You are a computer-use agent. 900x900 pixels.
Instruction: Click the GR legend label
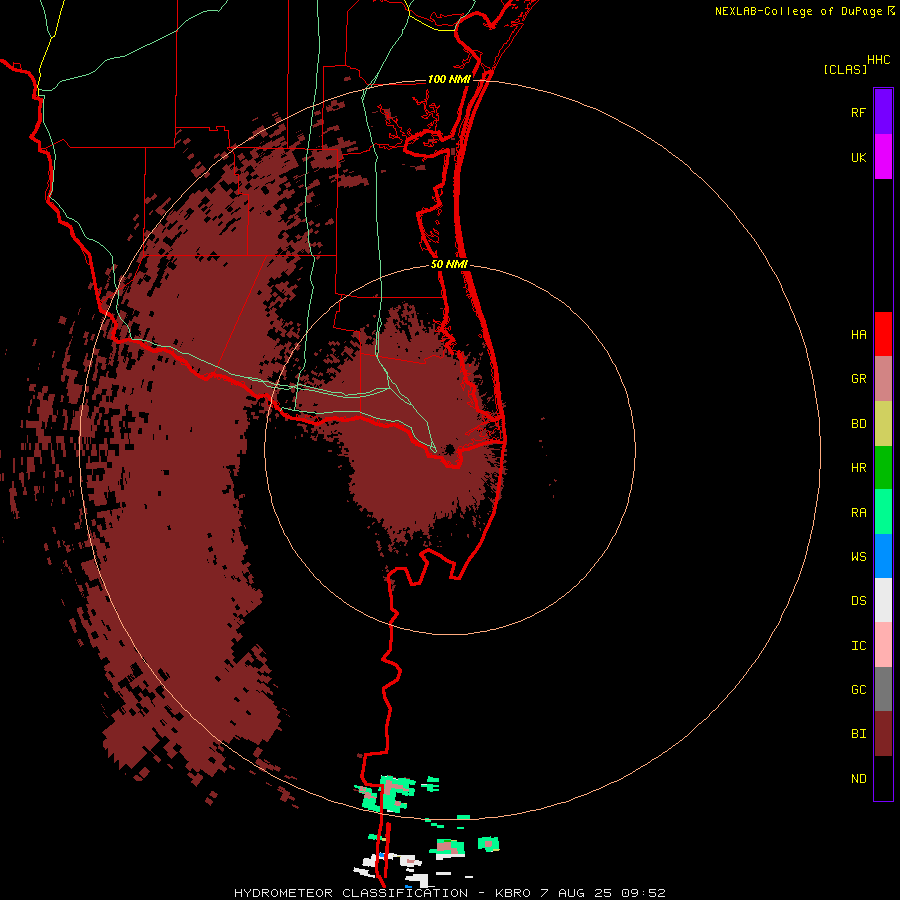858,379
